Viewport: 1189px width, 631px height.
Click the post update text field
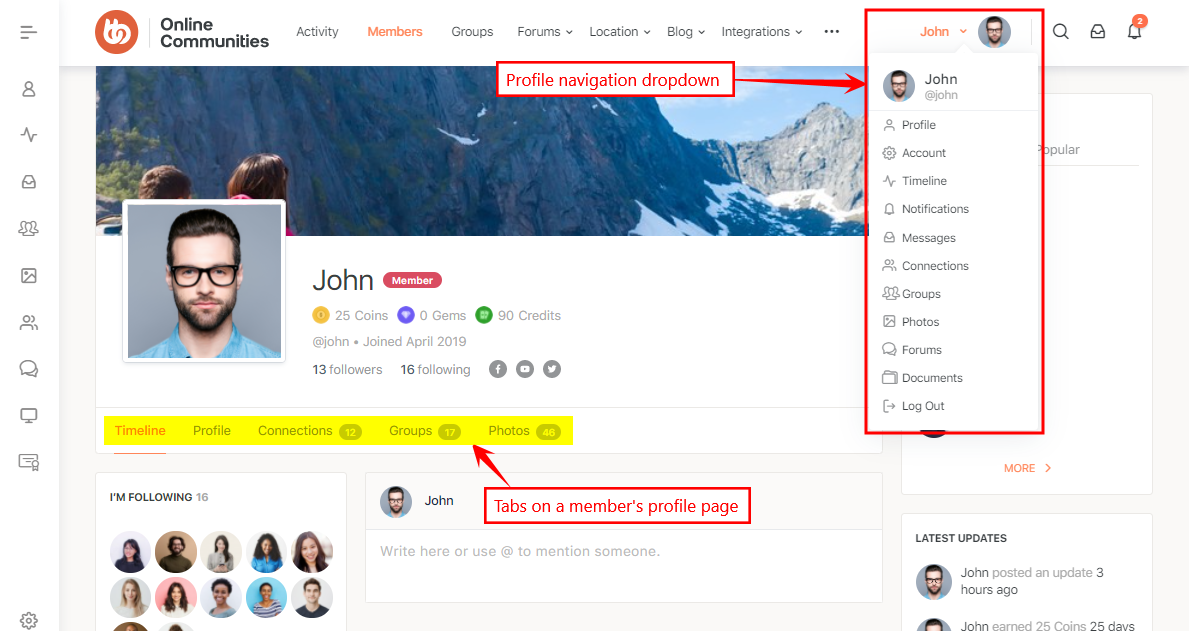pyautogui.click(x=622, y=552)
